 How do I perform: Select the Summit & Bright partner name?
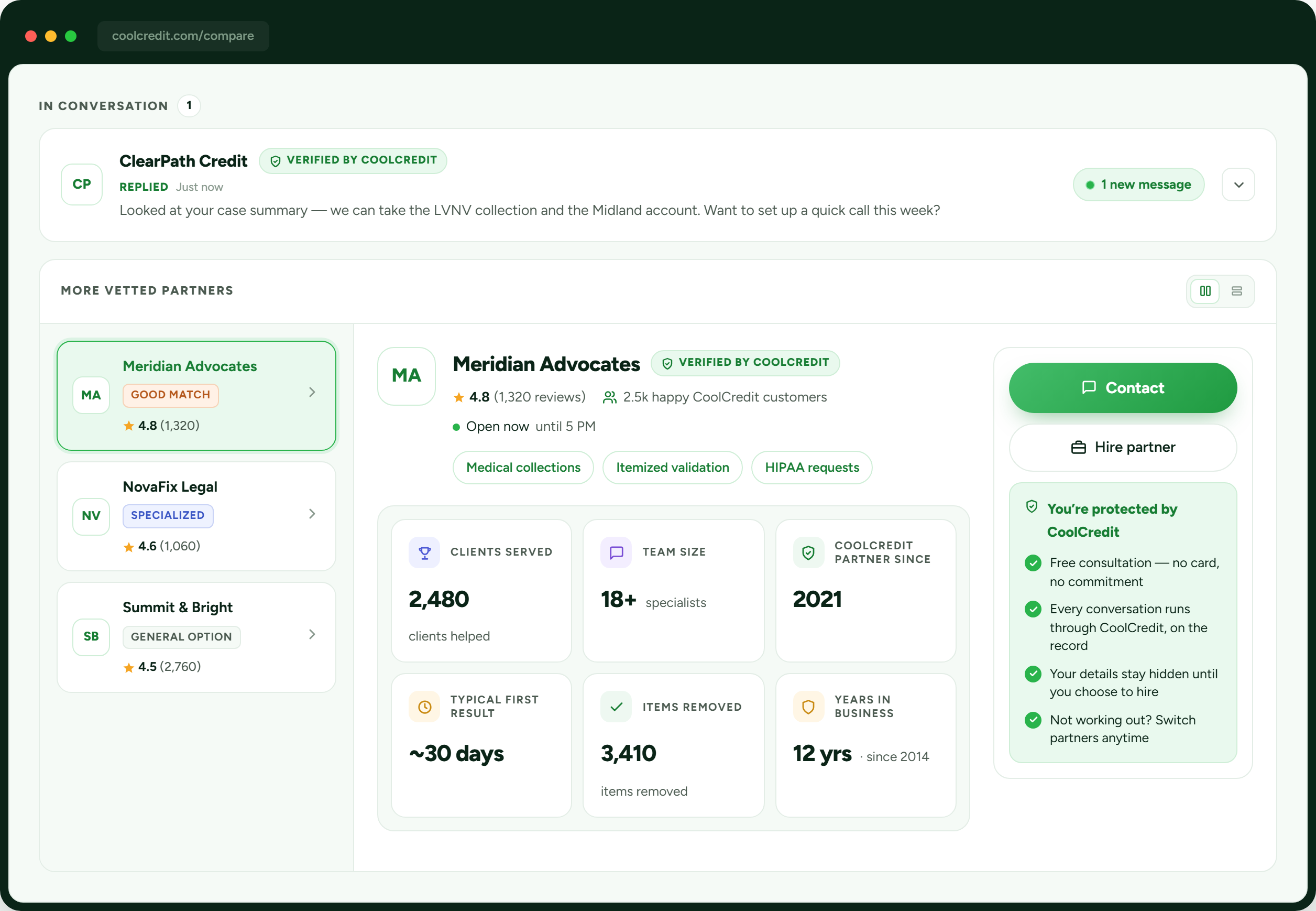pyautogui.click(x=178, y=607)
